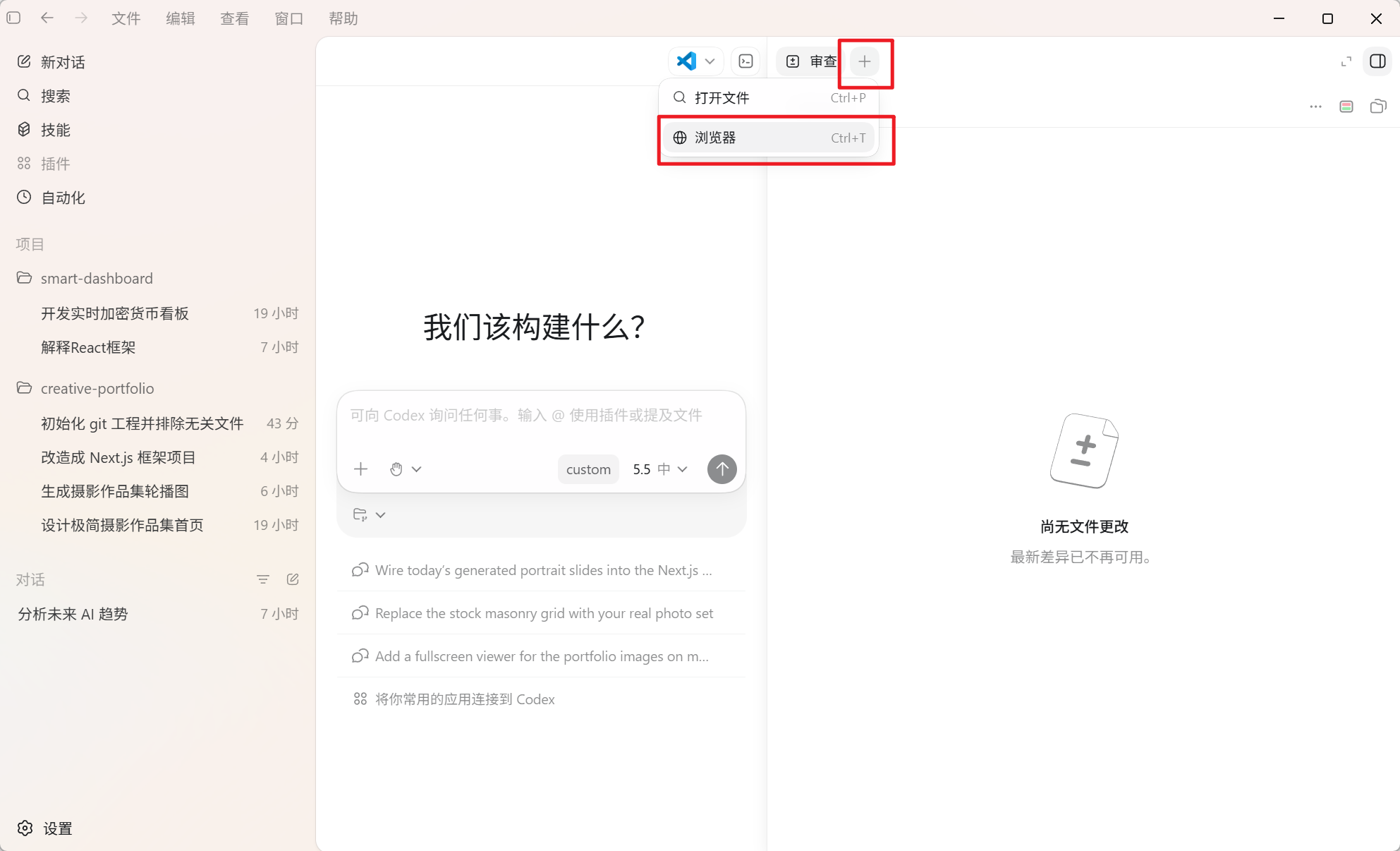The image size is (1400, 851).
Task: Click the globe icon beside 浏览器
Action: (680, 138)
